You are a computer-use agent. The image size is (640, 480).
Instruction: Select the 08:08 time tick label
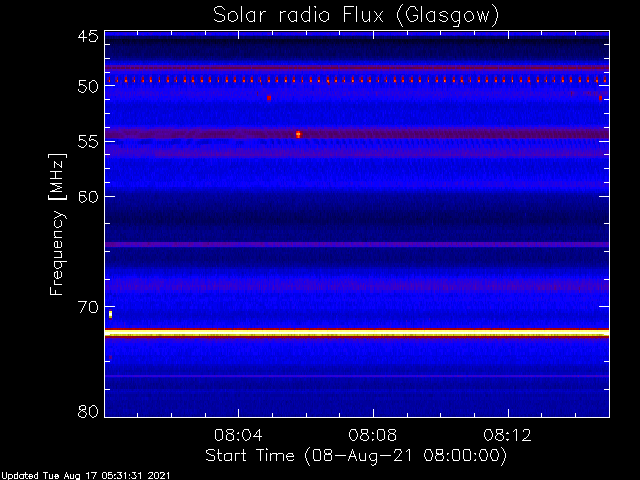pyautogui.click(x=373, y=435)
